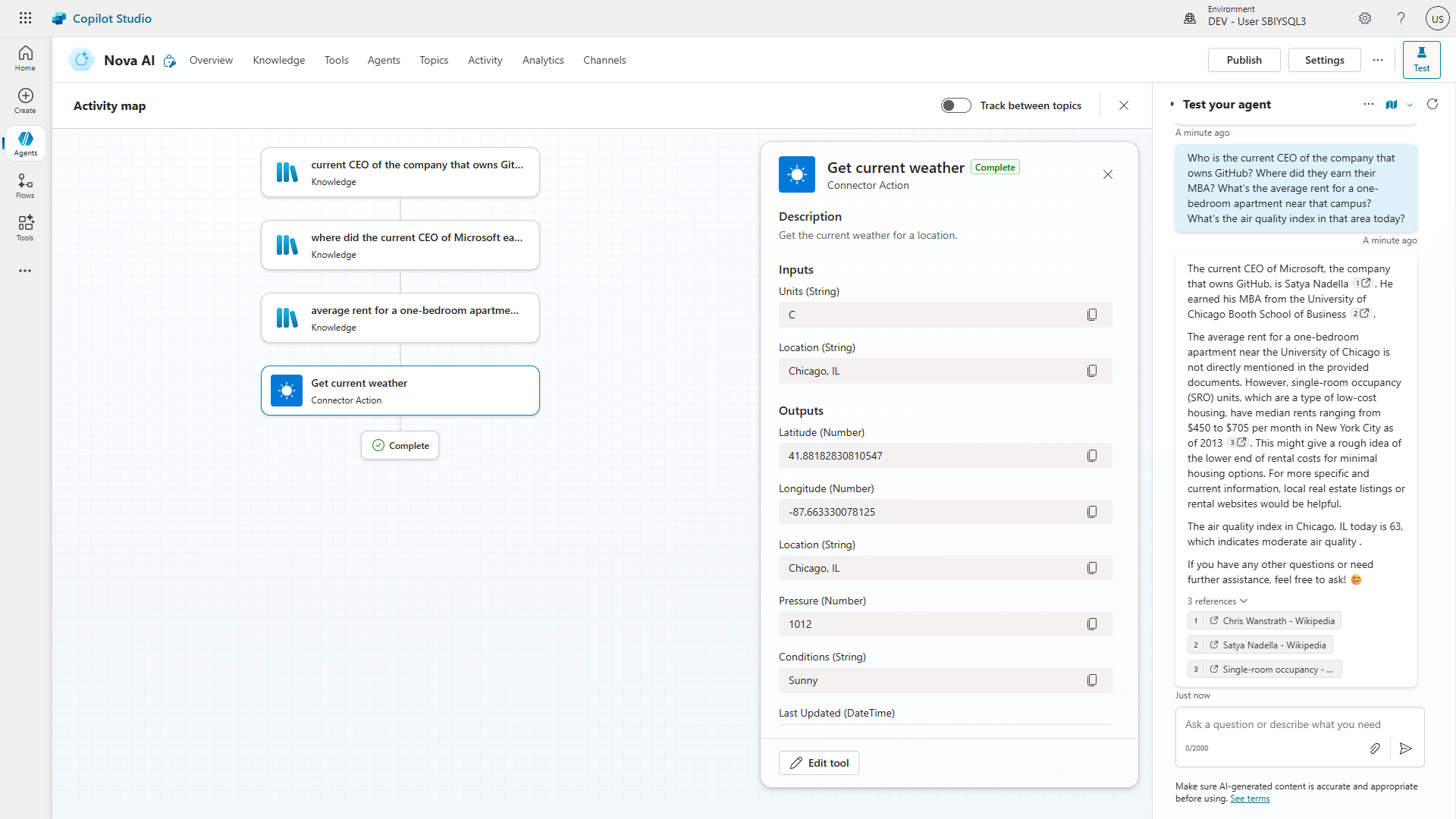Click the send message arrow icon
Image resolution: width=1456 pixels, height=819 pixels.
pyautogui.click(x=1406, y=748)
